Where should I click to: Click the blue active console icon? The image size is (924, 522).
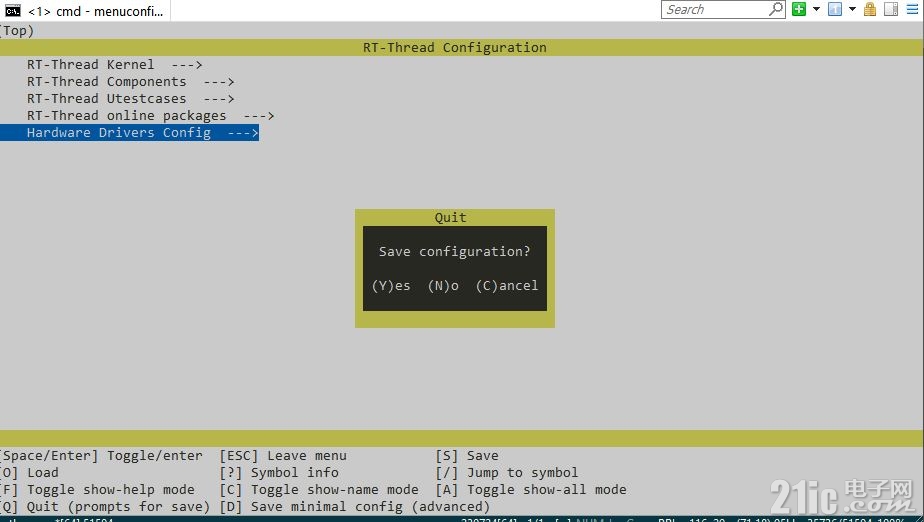tap(834, 9)
